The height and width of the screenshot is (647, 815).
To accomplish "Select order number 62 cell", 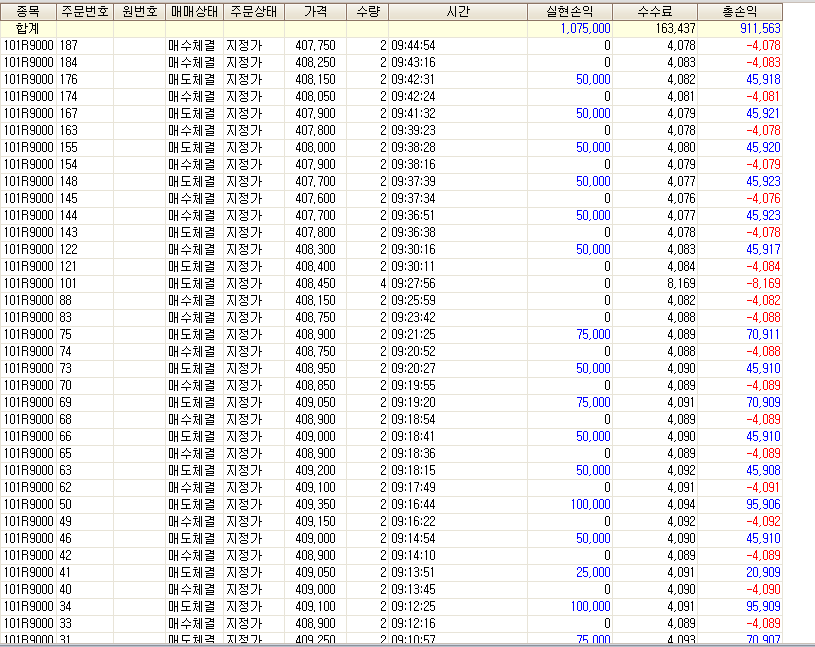I will tap(65, 487).
